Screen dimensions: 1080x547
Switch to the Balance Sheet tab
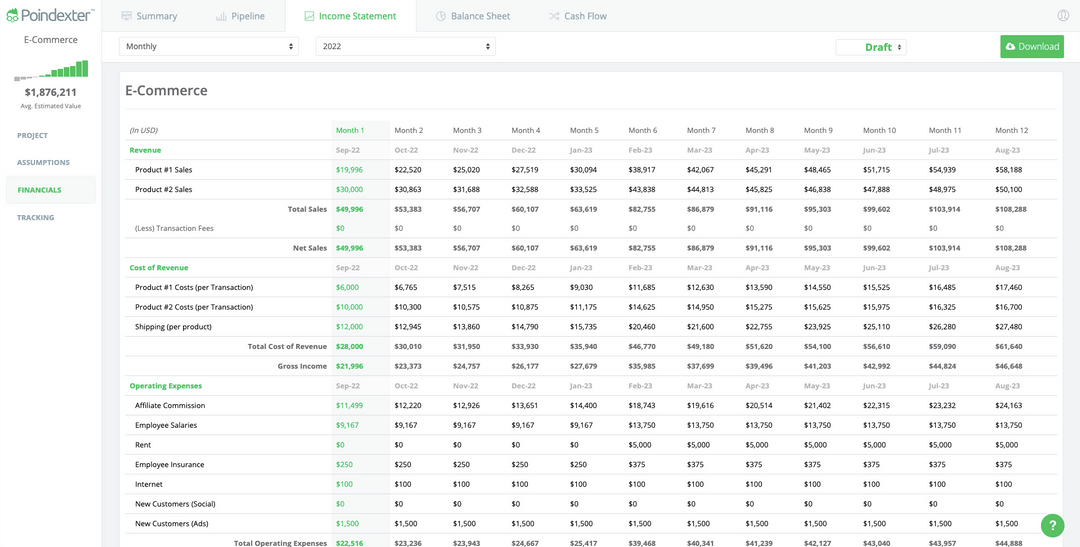tap(473, 16)
